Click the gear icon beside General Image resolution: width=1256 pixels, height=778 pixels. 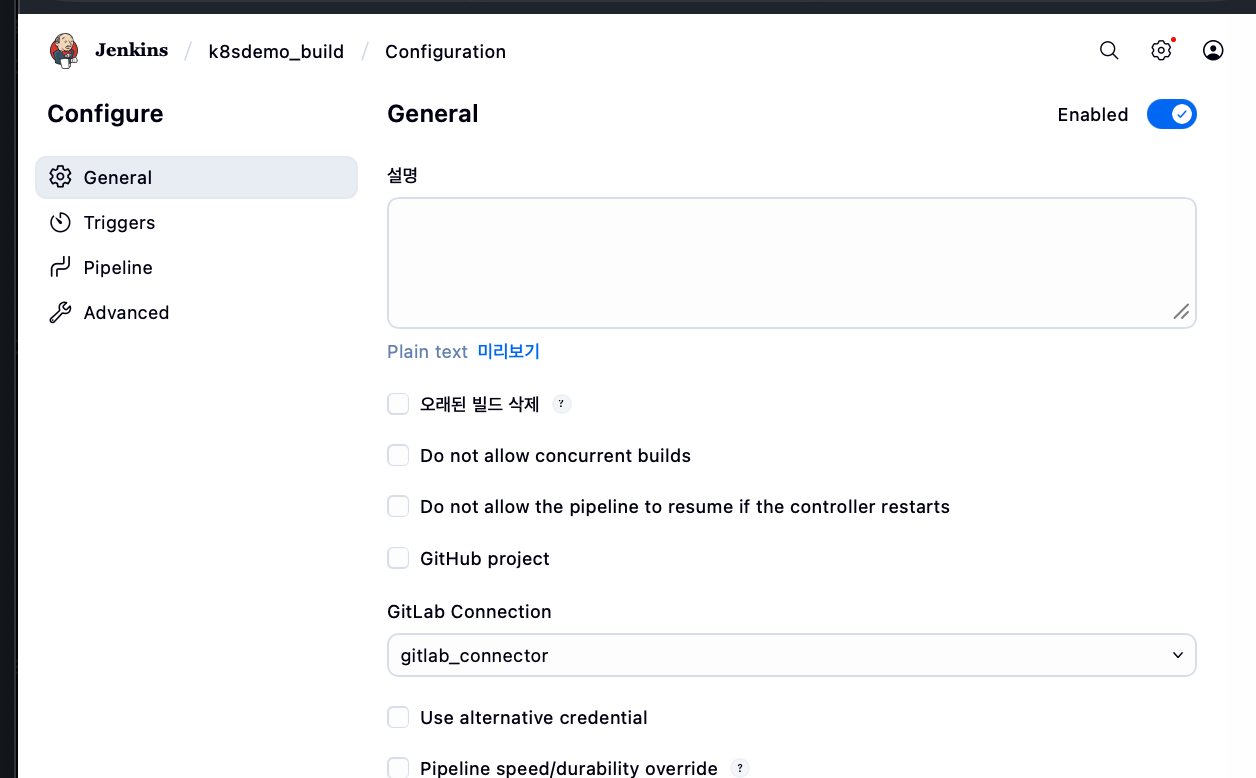click(x=61, y=177)
